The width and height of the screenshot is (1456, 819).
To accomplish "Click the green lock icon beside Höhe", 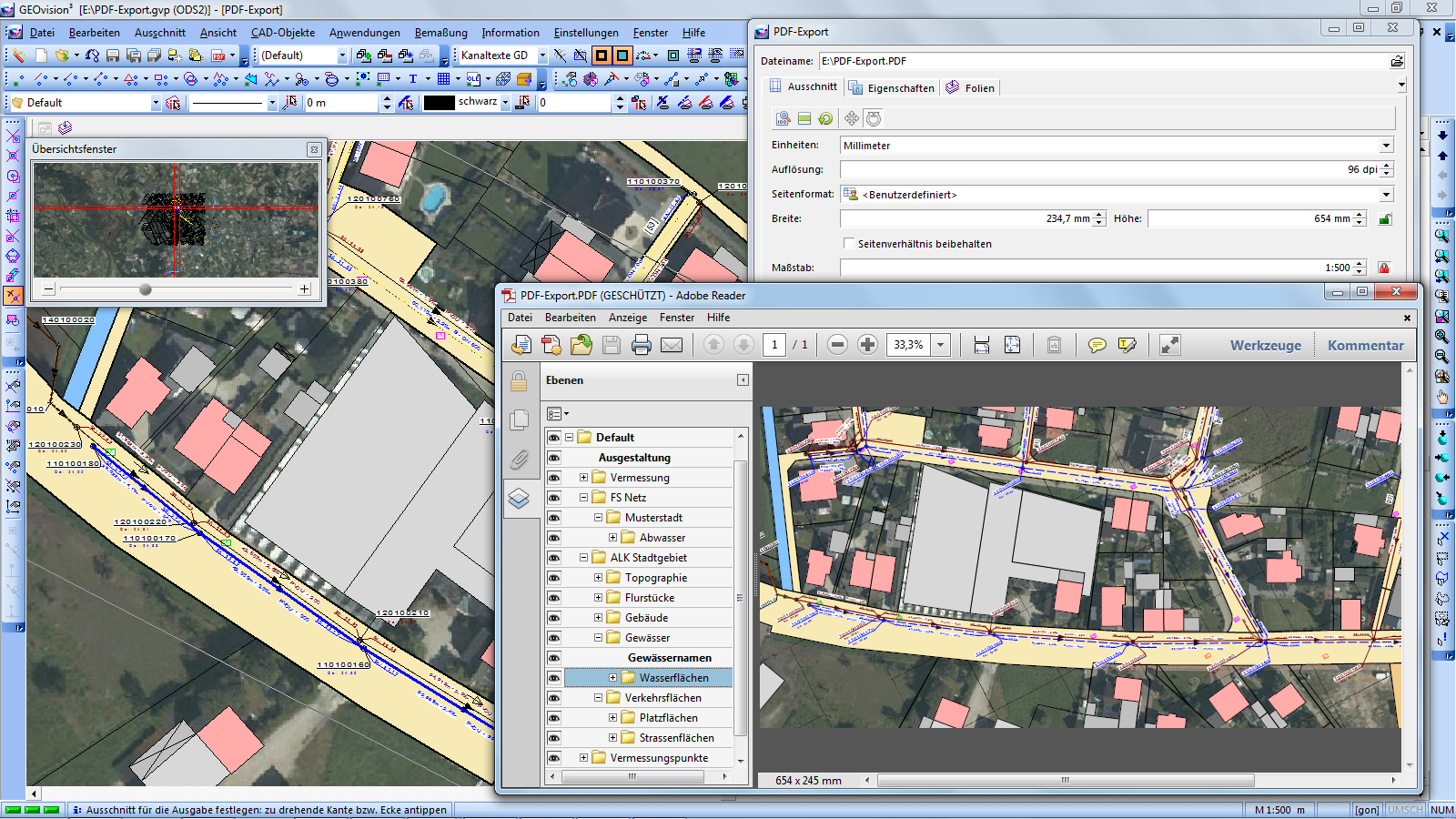I will point(1384,218).
